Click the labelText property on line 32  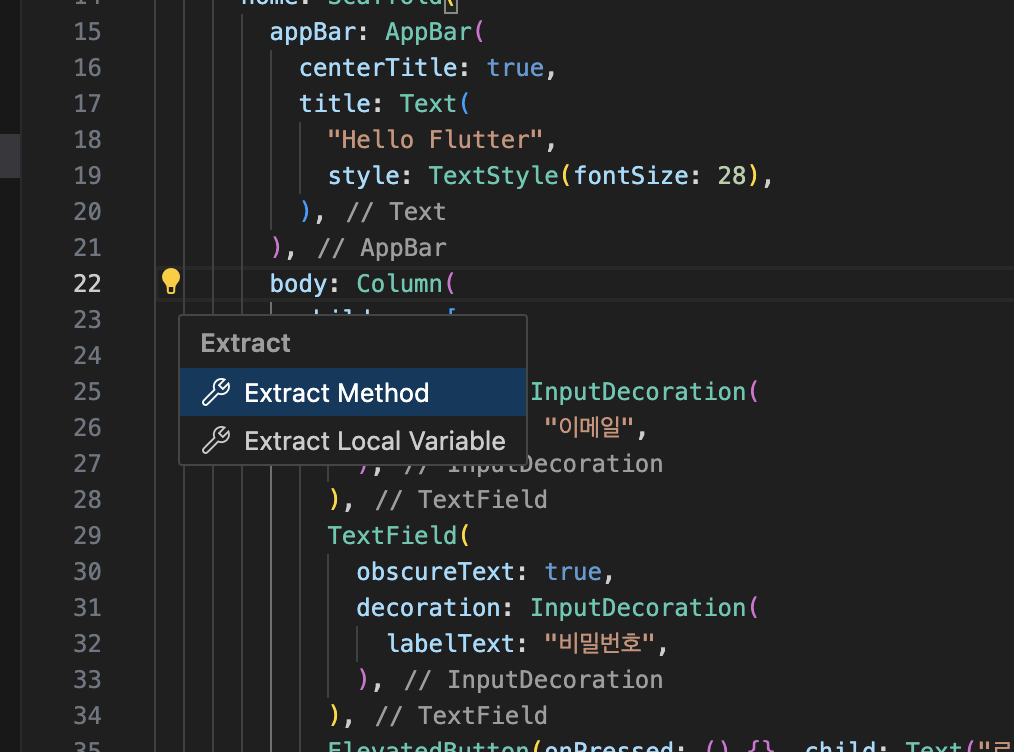[x=450, y=643]
